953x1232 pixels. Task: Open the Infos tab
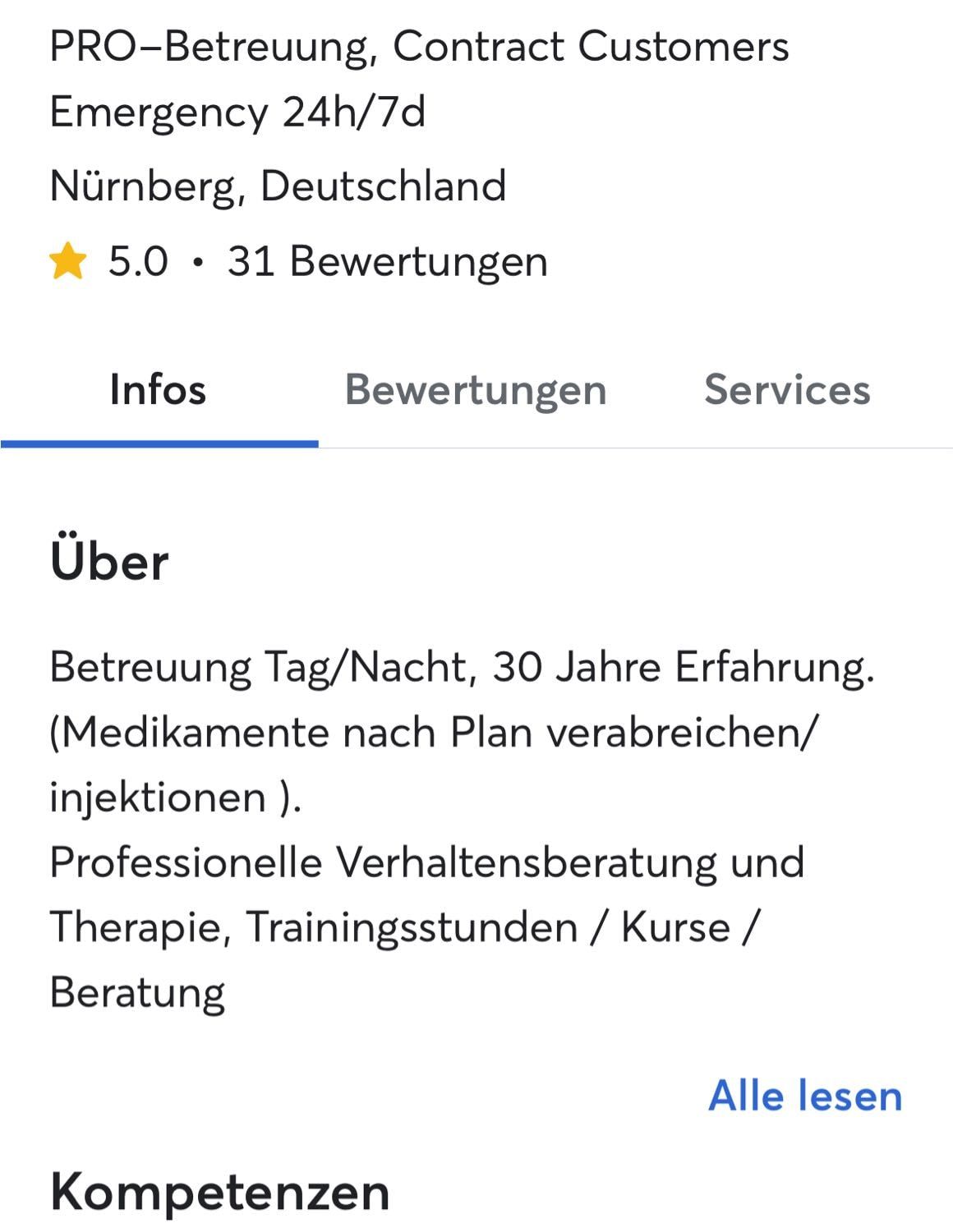159,389
